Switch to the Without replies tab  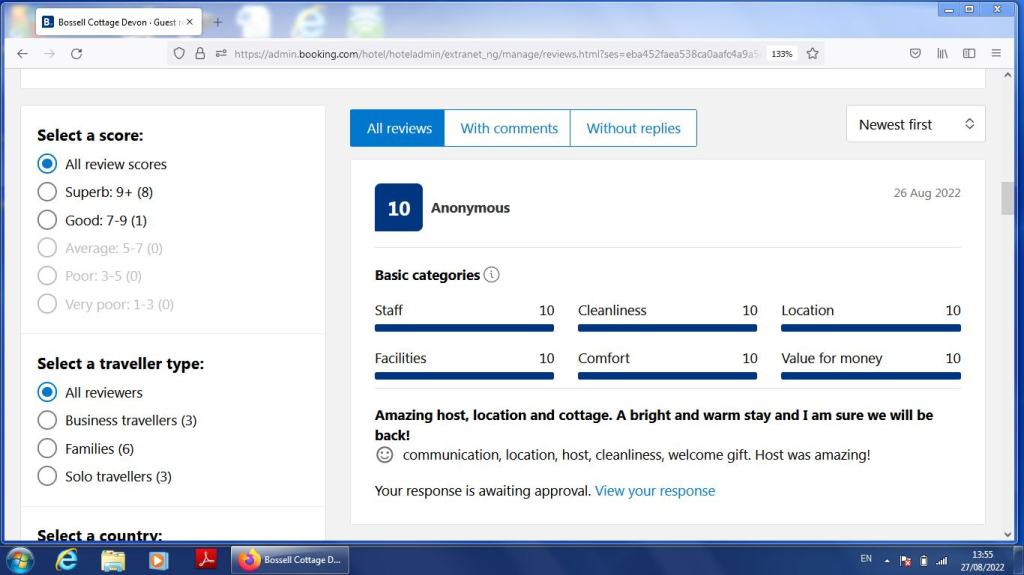633,128
